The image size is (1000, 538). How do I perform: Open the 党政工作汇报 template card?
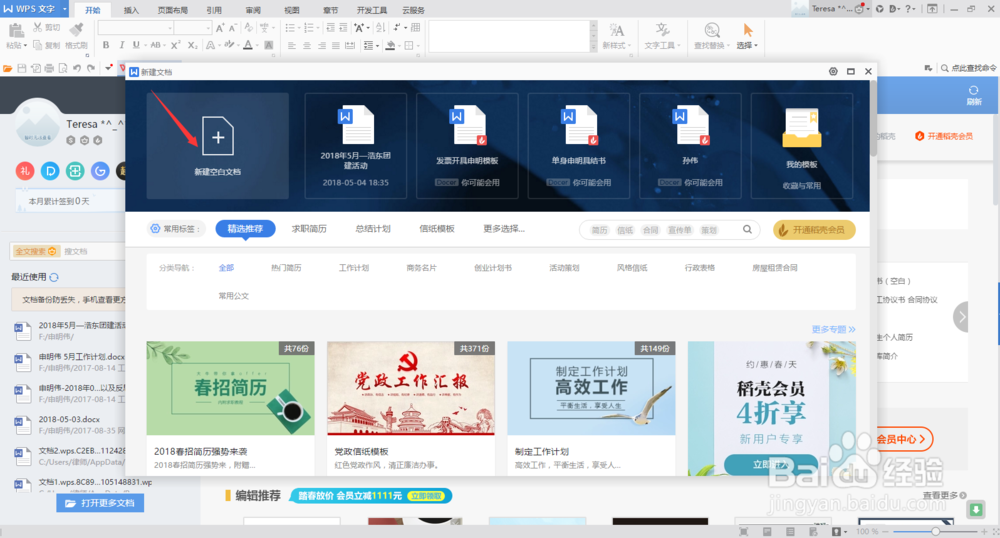point(411,408)
